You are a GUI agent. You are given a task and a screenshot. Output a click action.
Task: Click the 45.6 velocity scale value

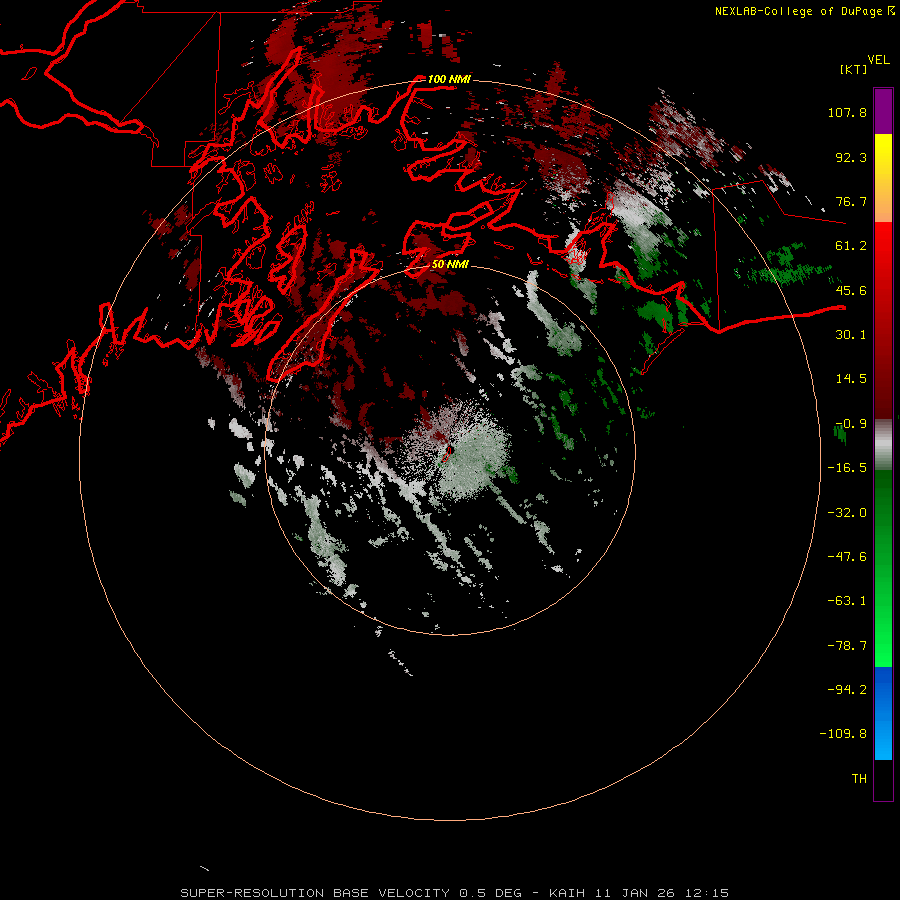tap(851, 290)
